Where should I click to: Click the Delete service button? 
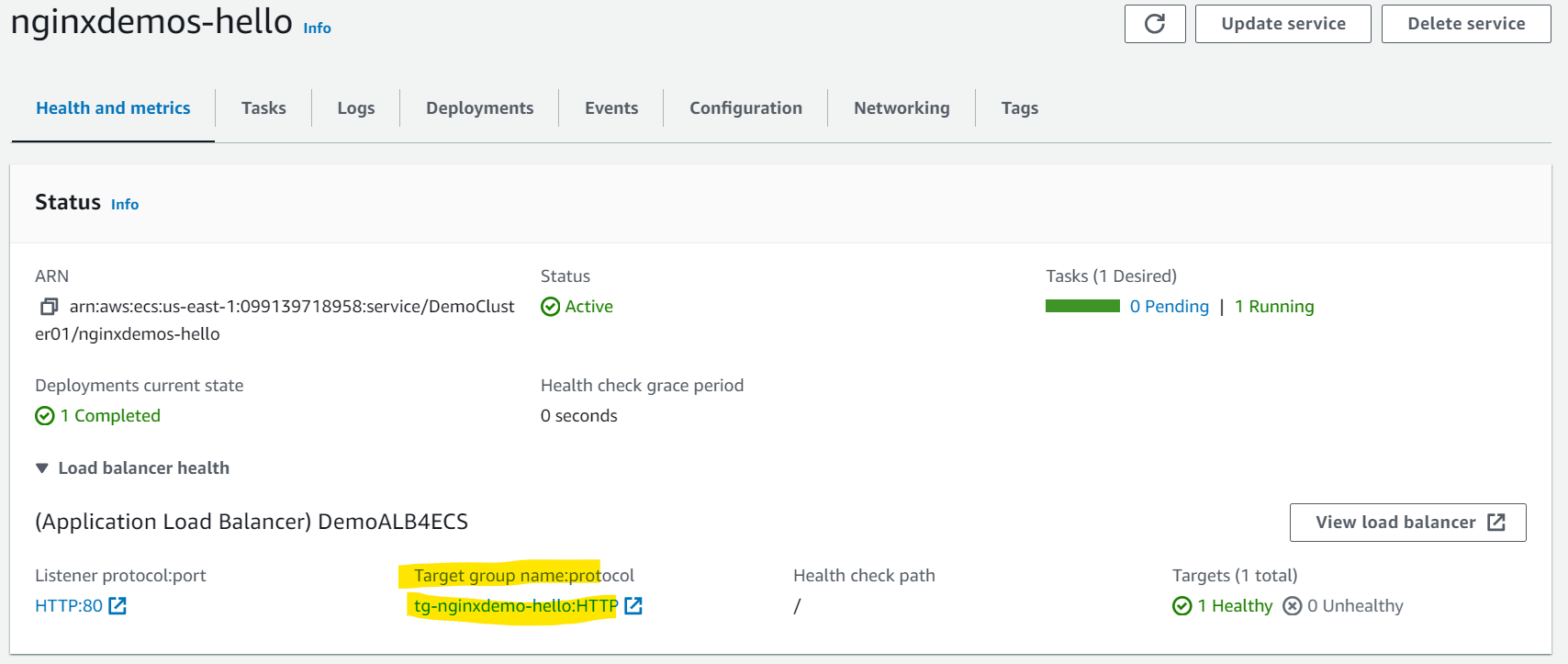(1466, 24)
